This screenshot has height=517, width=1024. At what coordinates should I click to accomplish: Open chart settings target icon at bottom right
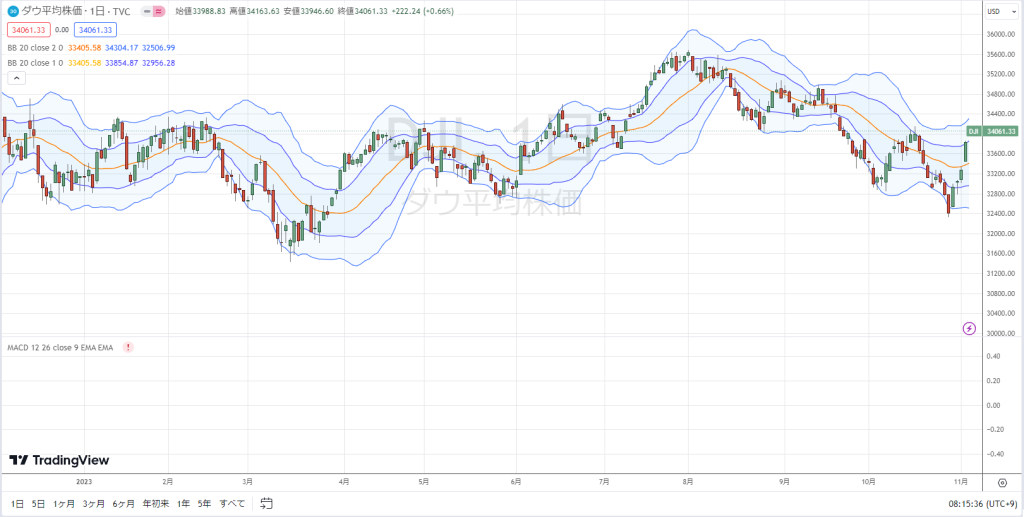[x=1003, y=483]
